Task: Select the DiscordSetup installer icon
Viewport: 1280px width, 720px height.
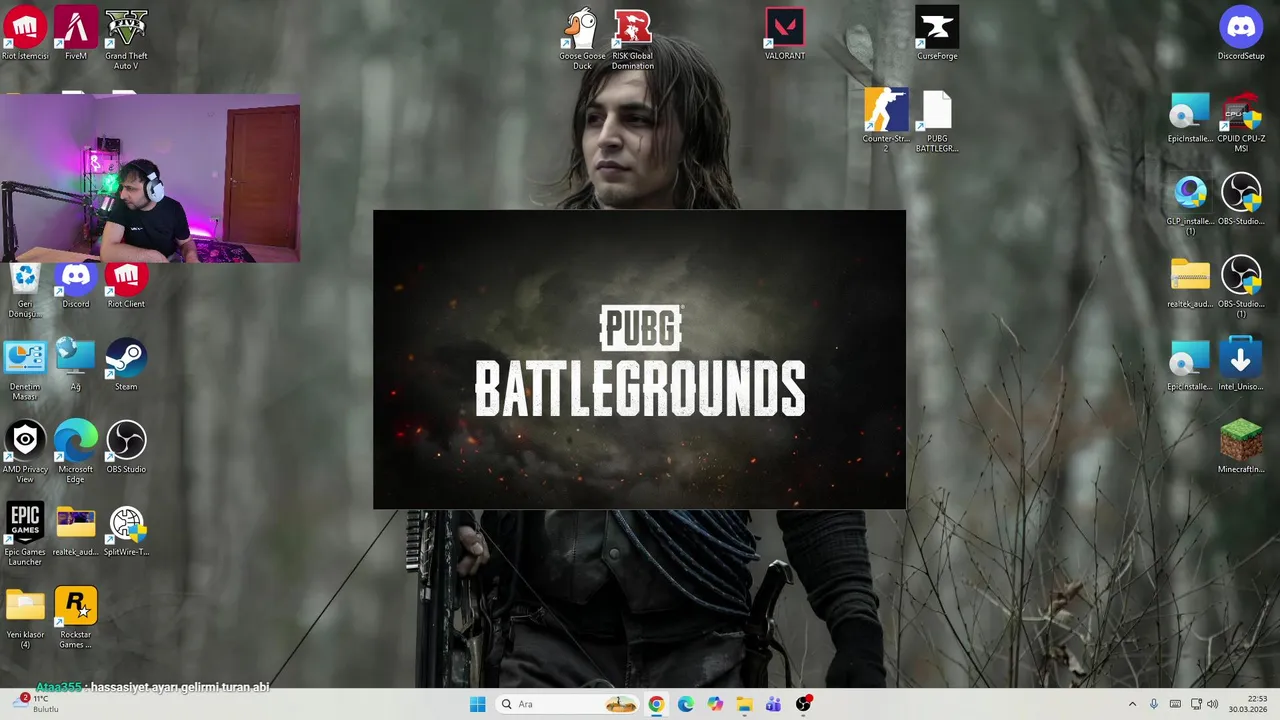Action: pyautogui.click(x=1241, y=34)
